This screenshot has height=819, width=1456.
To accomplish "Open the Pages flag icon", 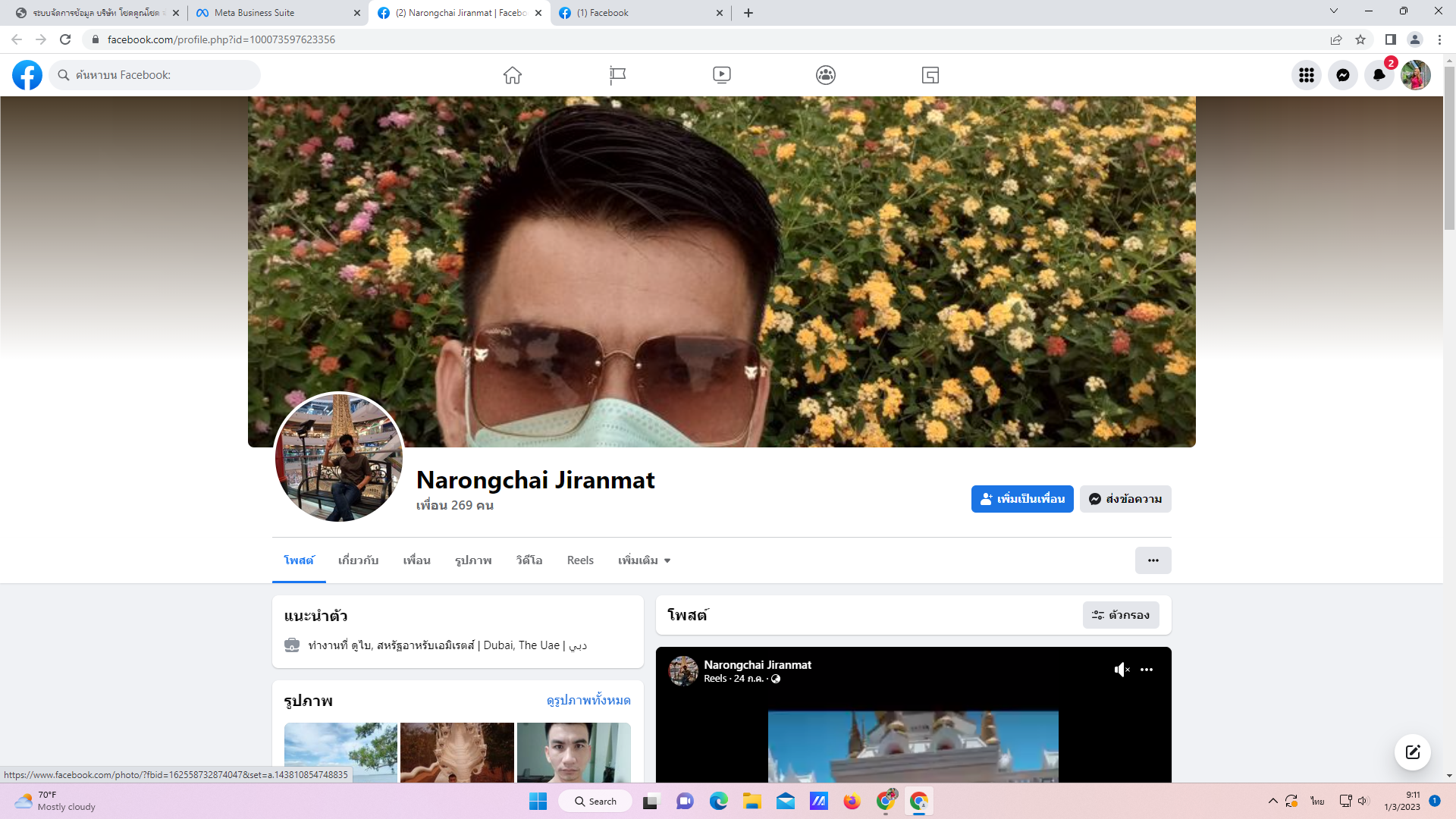I will tap(617, 75).
